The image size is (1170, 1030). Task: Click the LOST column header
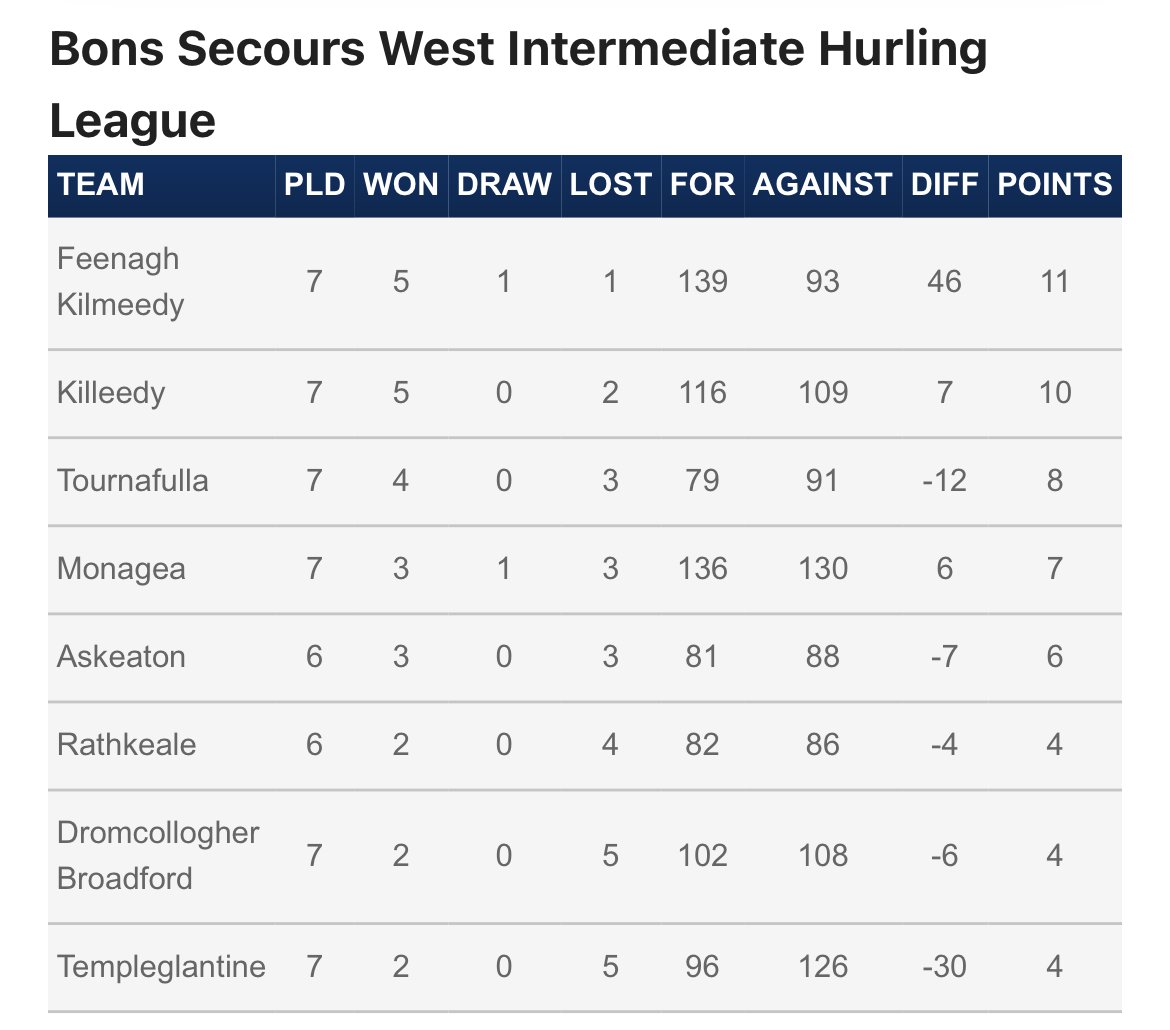(610, 185)
